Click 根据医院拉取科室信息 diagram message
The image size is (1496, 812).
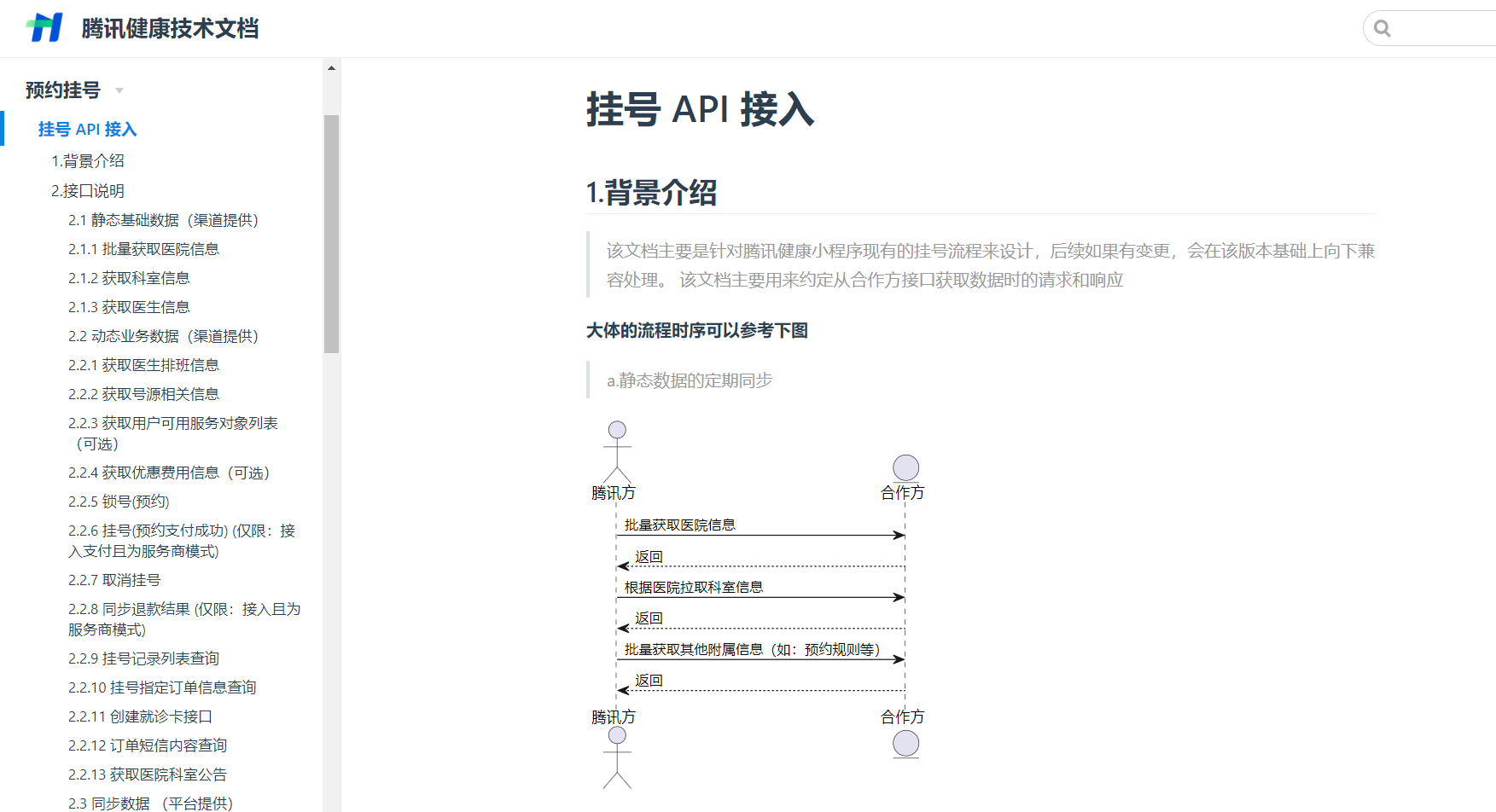click(x=694, y=587)
